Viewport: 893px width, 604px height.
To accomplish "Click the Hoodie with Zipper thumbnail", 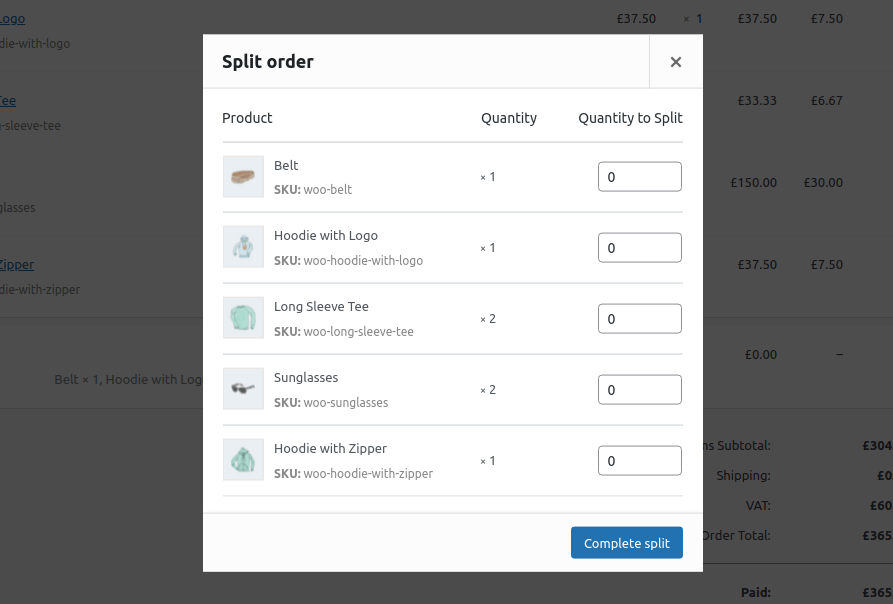I will point(243,459).
